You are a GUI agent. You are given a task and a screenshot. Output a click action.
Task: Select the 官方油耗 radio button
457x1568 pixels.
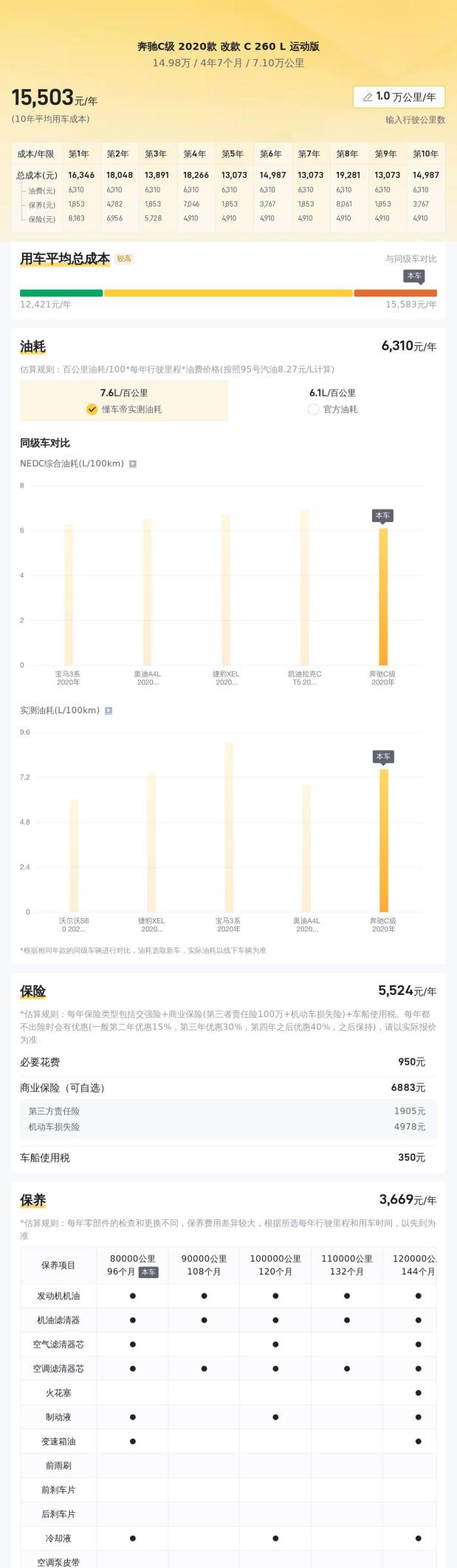[x=314, y=409]
